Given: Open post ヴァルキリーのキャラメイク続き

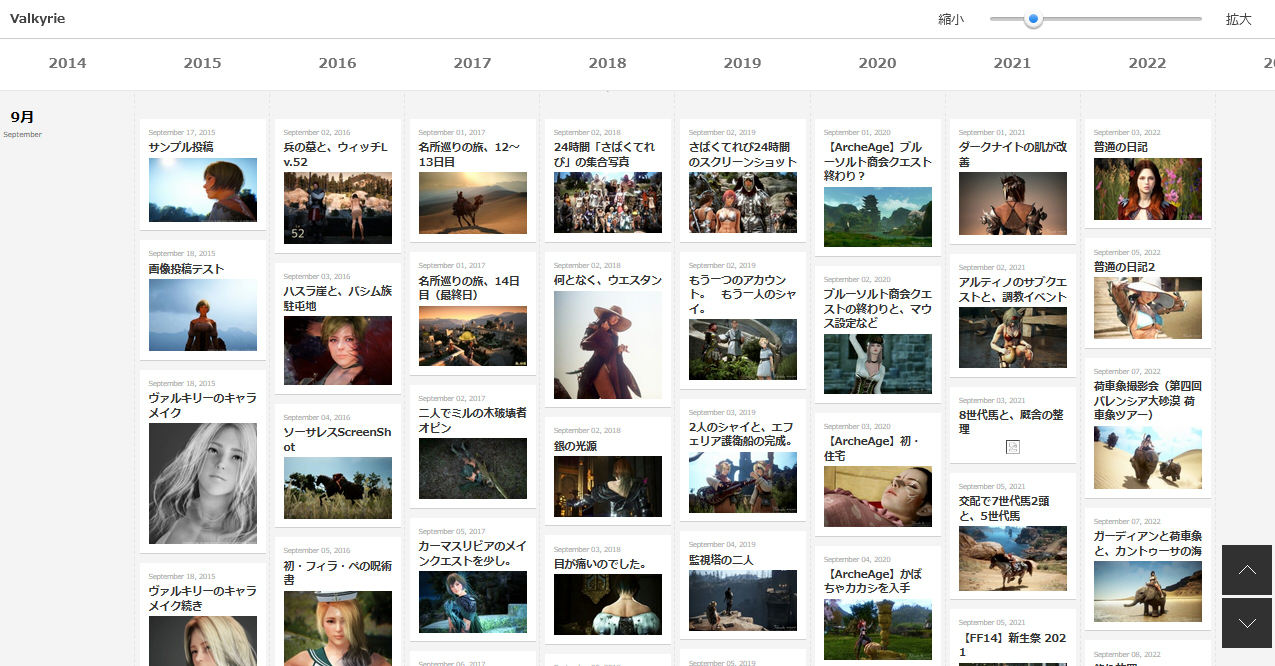Looking at the screenshot, I should point(203,598).
